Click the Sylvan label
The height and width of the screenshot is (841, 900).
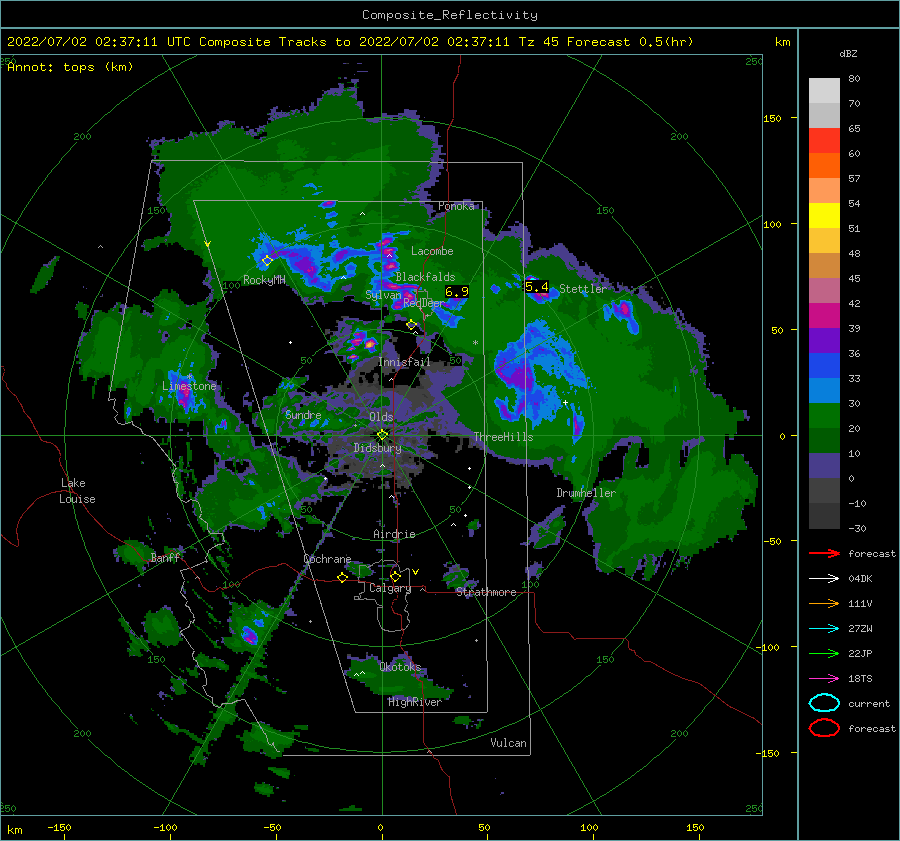(383, 295)
